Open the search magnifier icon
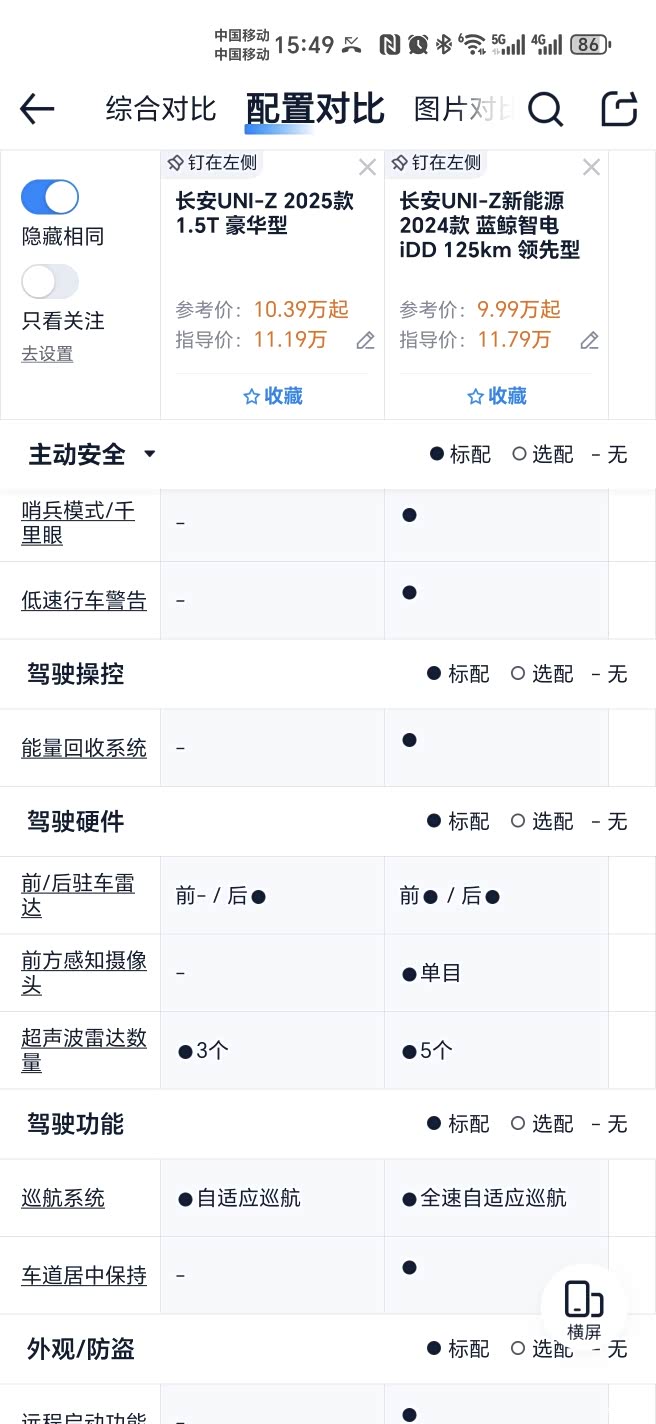 point(545,109)
